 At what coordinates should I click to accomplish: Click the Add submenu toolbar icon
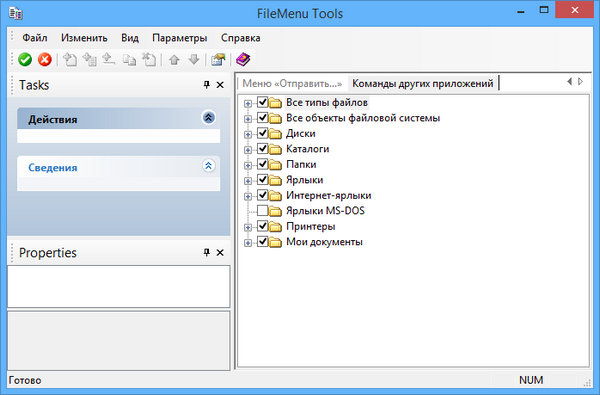[x=90, y=60]
